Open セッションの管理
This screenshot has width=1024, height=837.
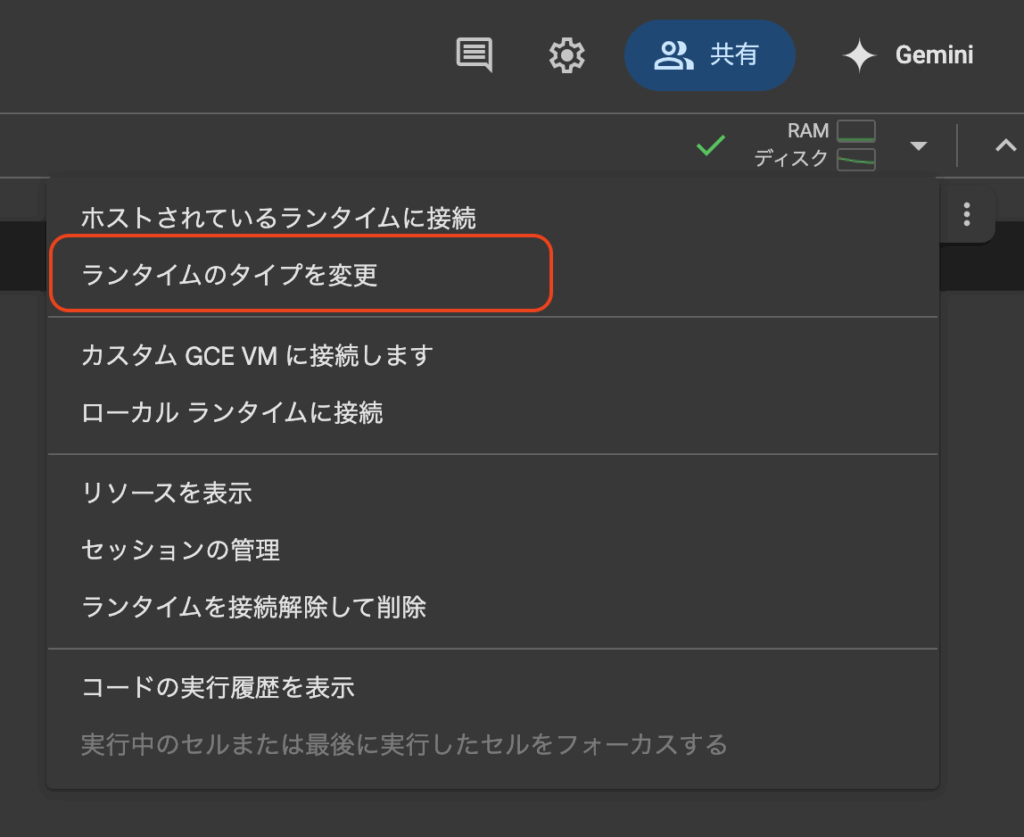(x=180, y=549)
